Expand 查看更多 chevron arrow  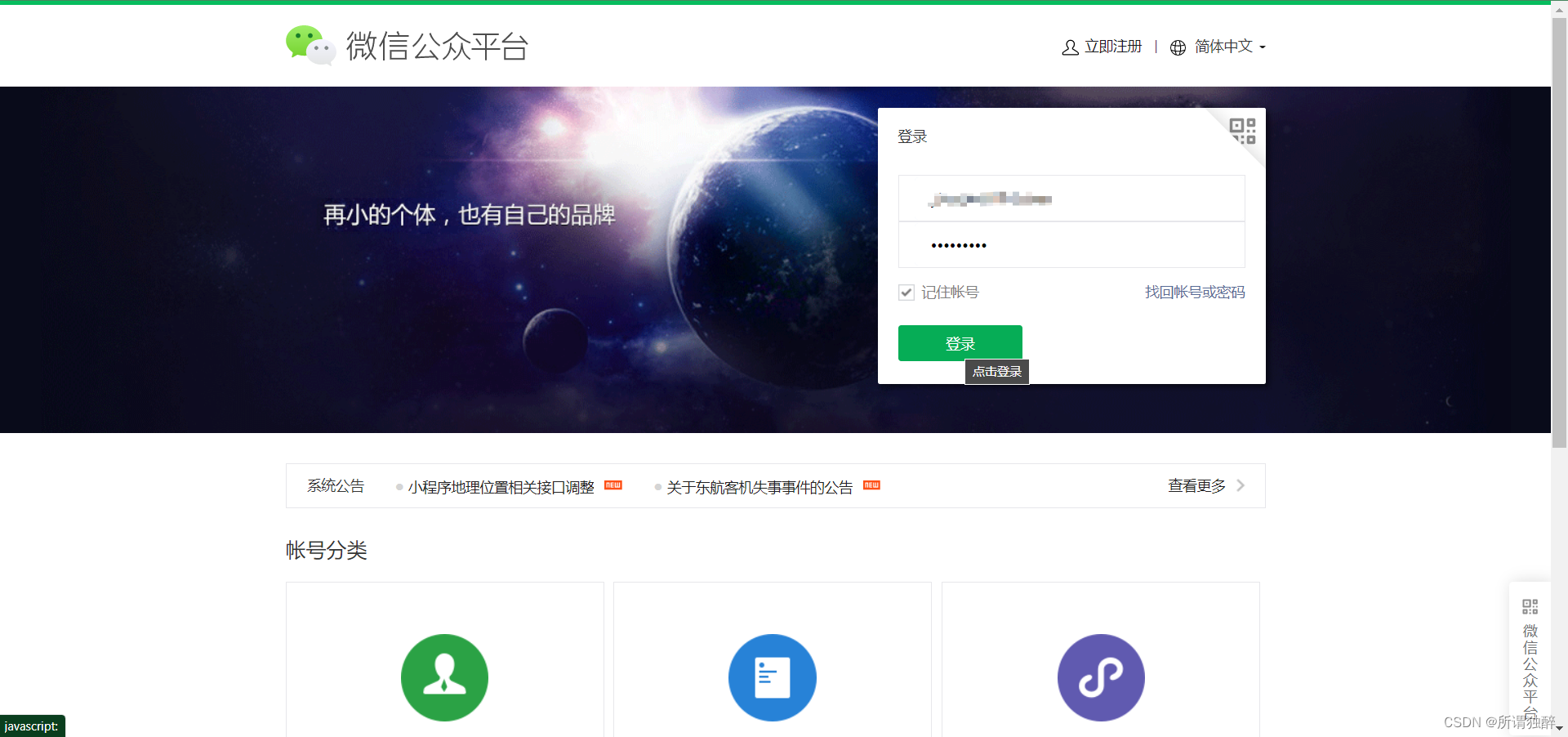[1241, 485]
